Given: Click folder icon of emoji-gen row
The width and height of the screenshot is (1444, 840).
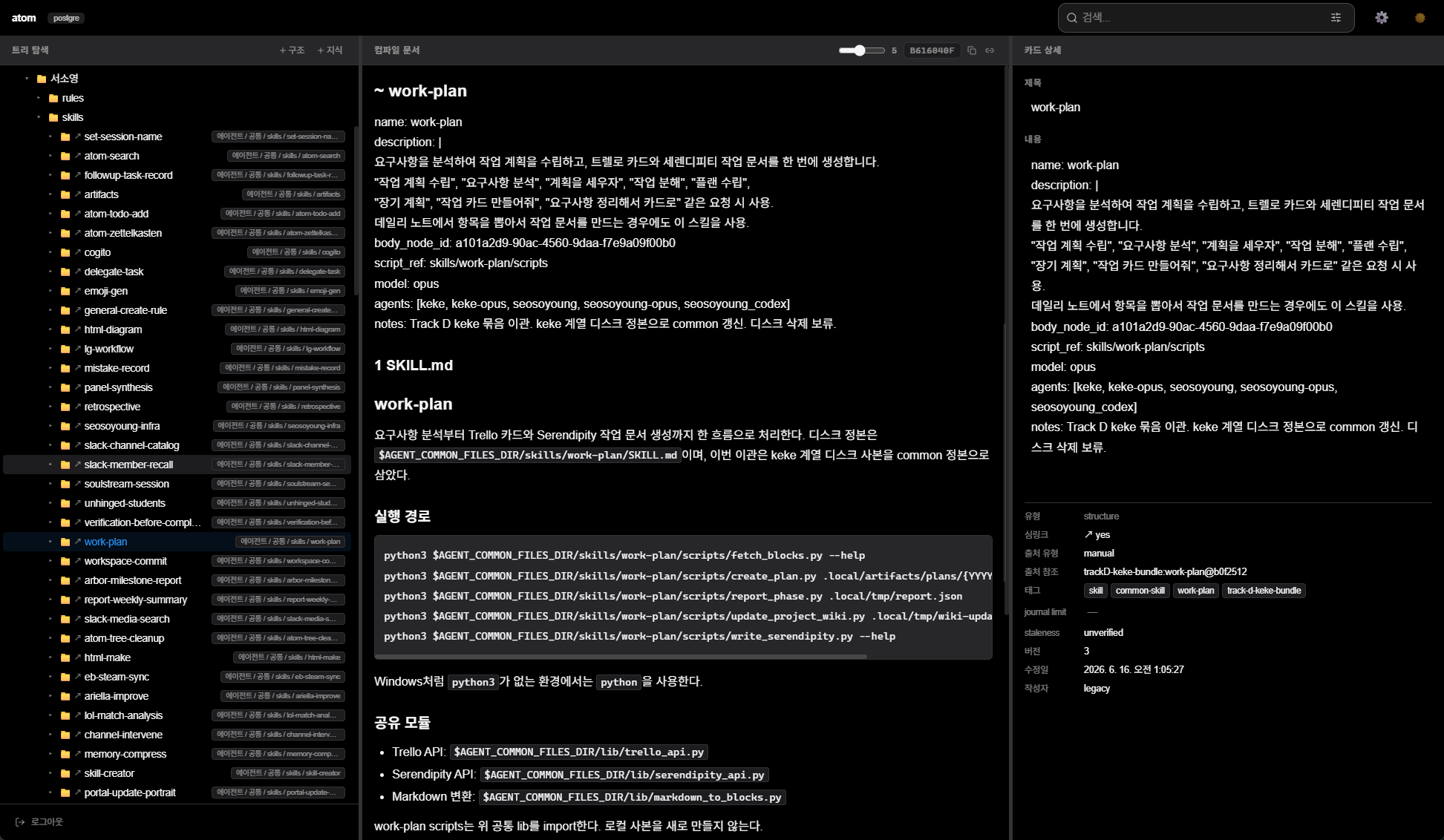Looking at the screenshot, I should click(x=65, y=291).
